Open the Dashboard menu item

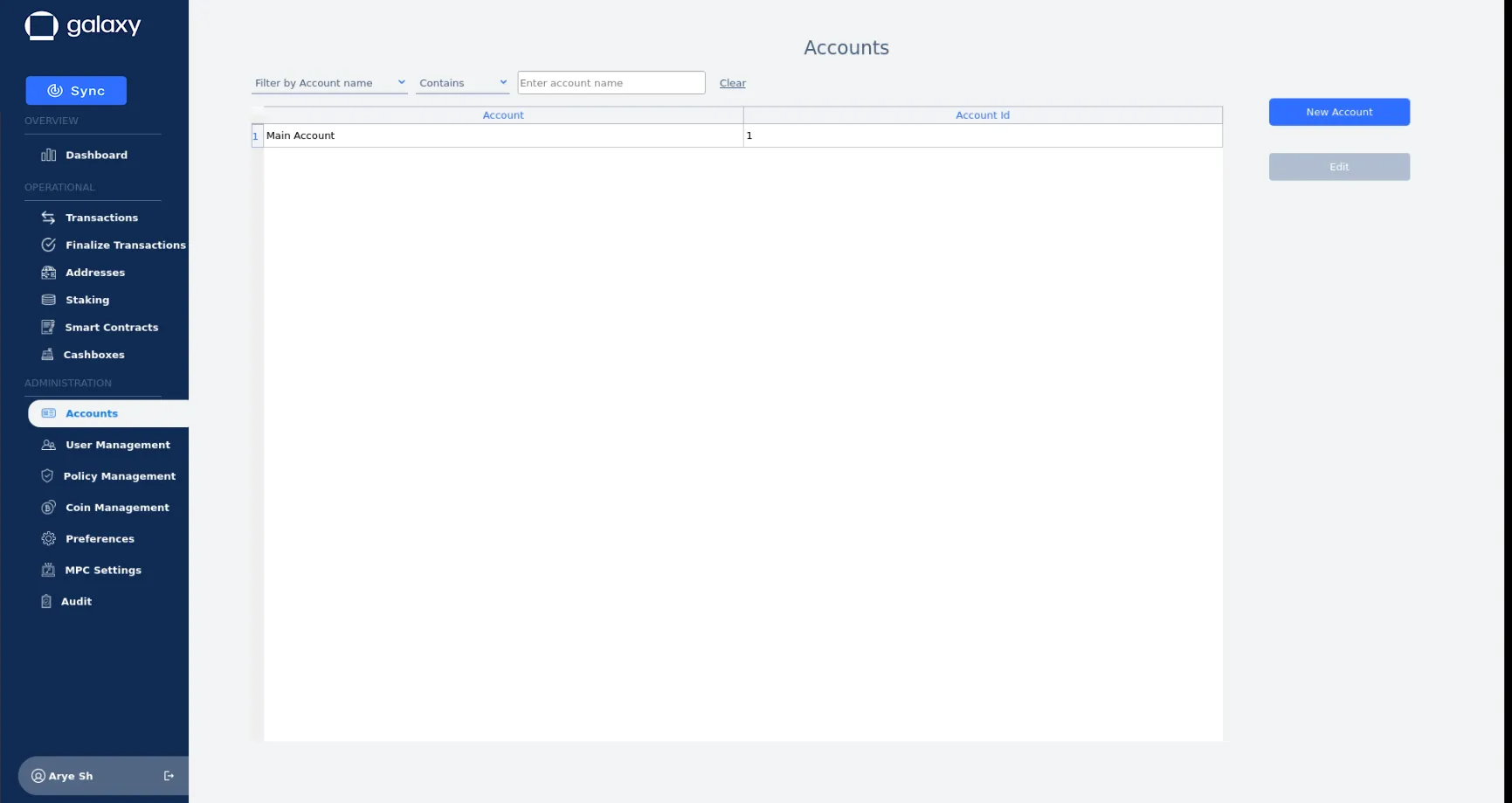(x=96, y=155)
